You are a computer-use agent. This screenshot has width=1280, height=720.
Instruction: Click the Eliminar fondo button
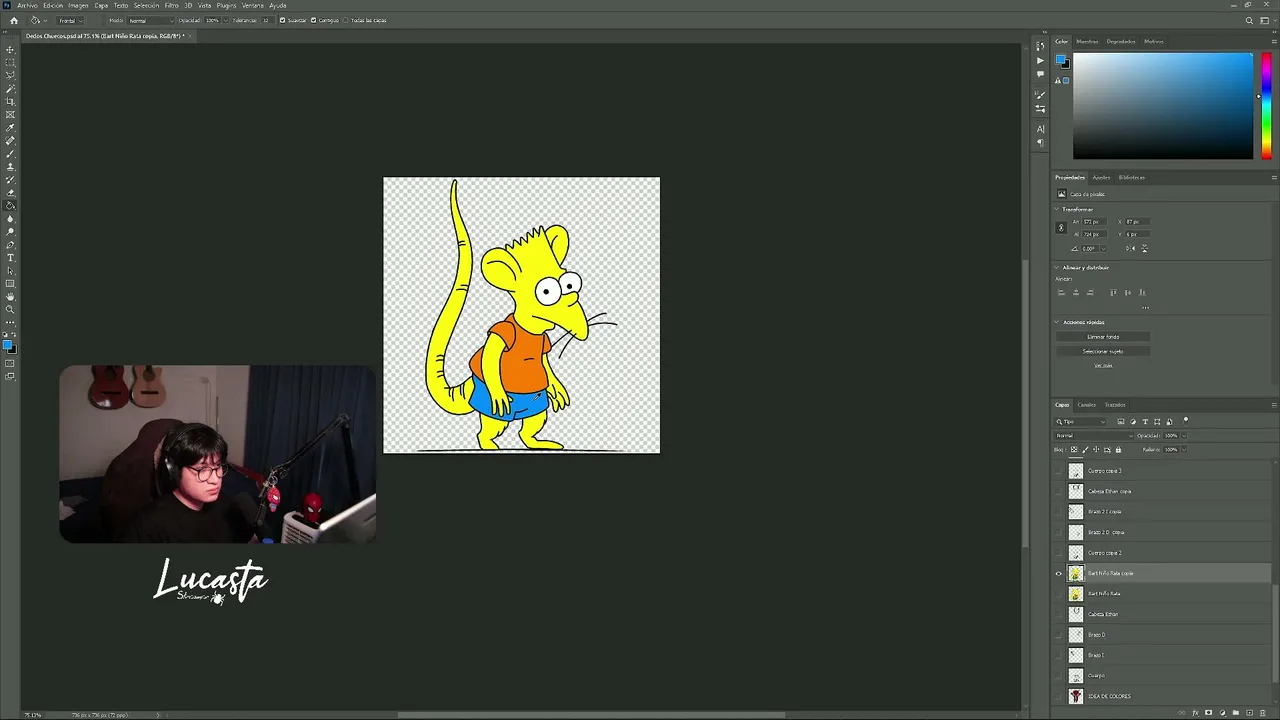(1103, 337)
